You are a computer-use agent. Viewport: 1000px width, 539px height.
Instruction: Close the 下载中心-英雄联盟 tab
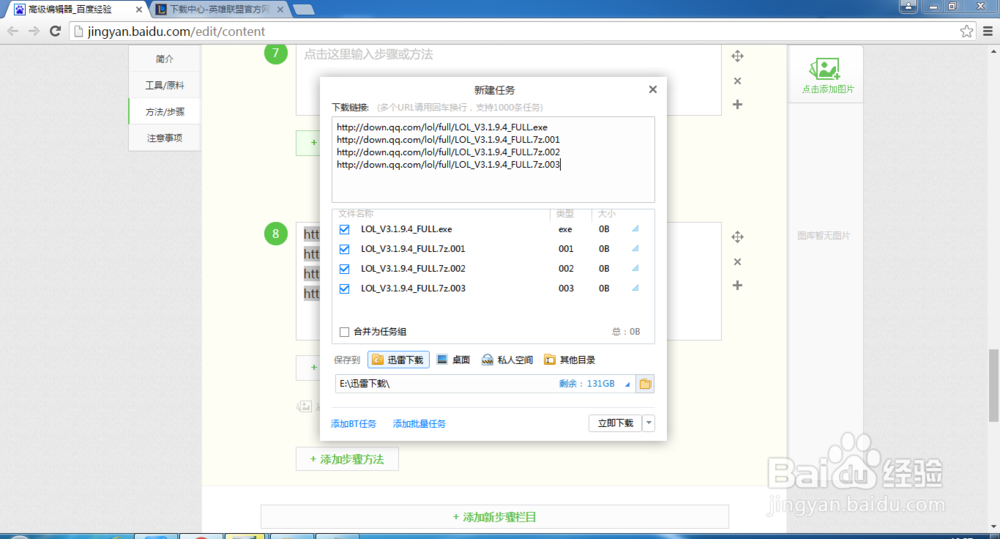pyautogui.click(x=280, y=10)
